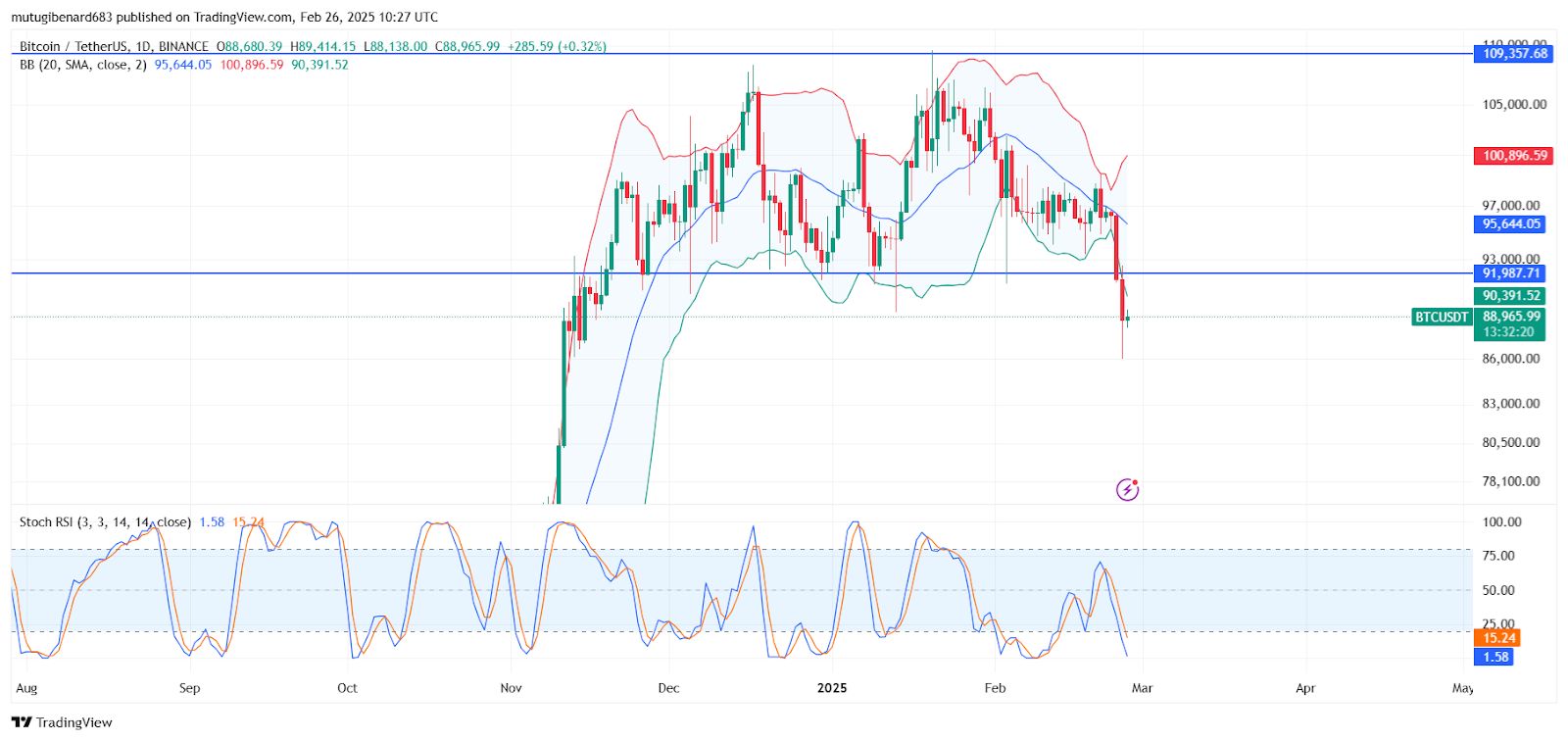Select the 109,357.68 price line label
The image size is (1568, 741).
pyautogui.click(x=1514, y=54)
